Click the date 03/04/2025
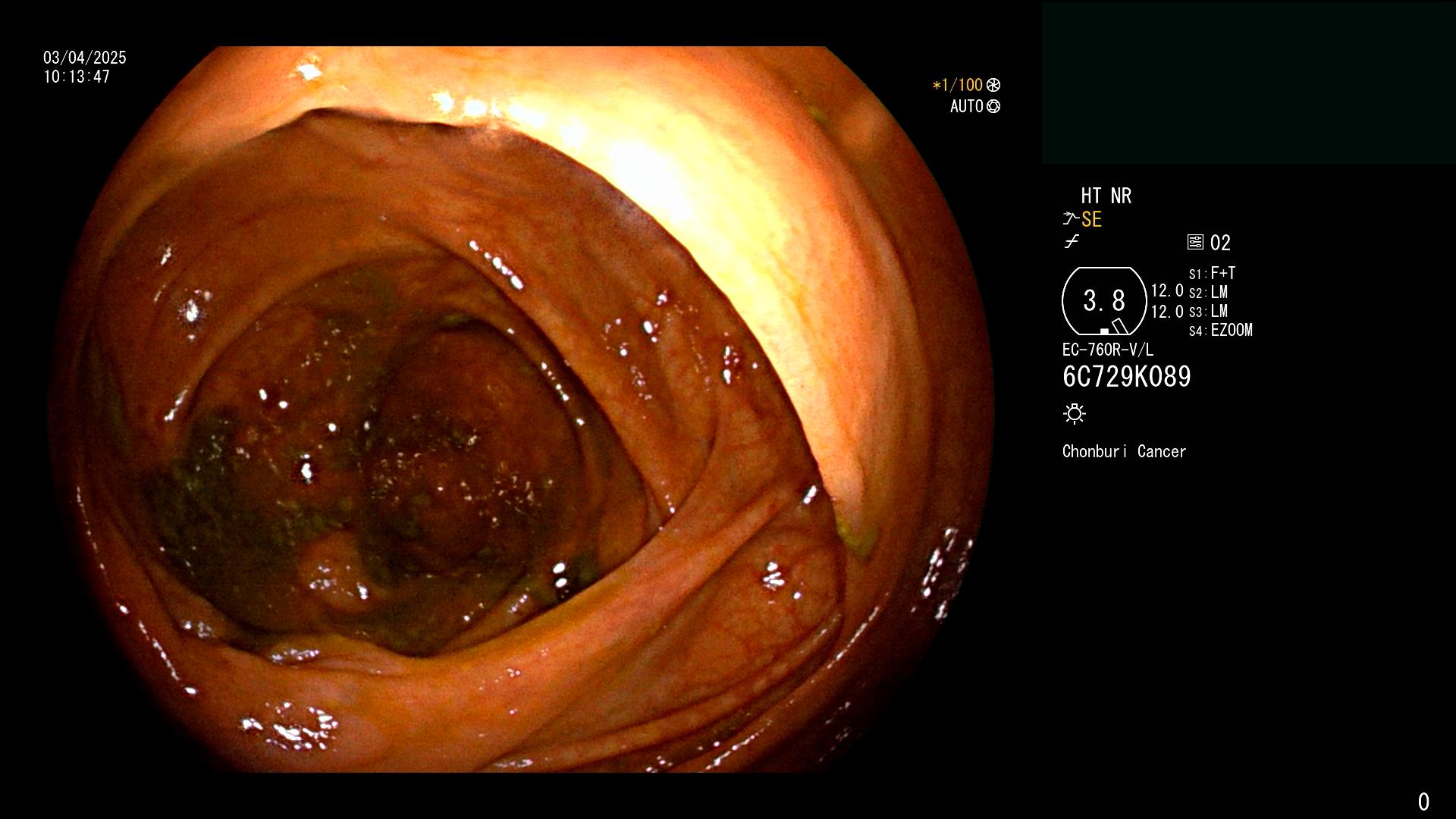Viewport: 1456px width, 819px height. [x=85, y=58]
